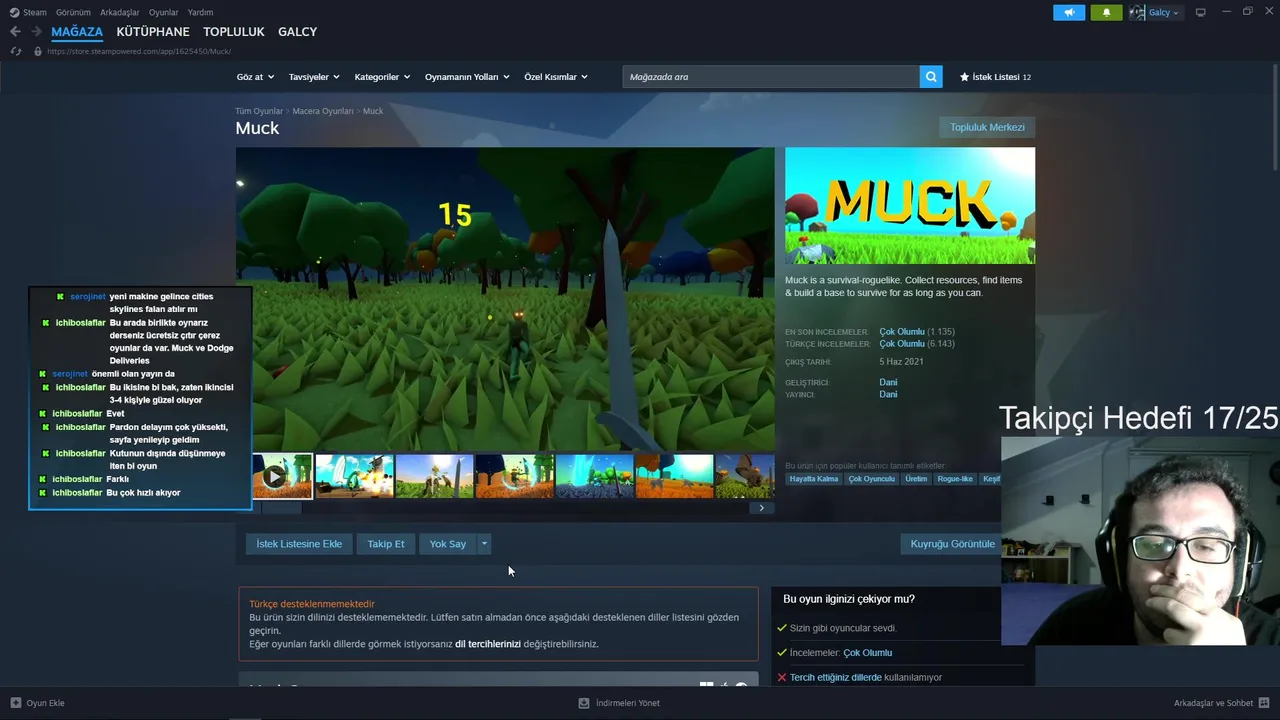Switch to the KÜTÜPHANE tab
Image resolution: width=1280 pixels, height=720 pixels.
[153, 32]
